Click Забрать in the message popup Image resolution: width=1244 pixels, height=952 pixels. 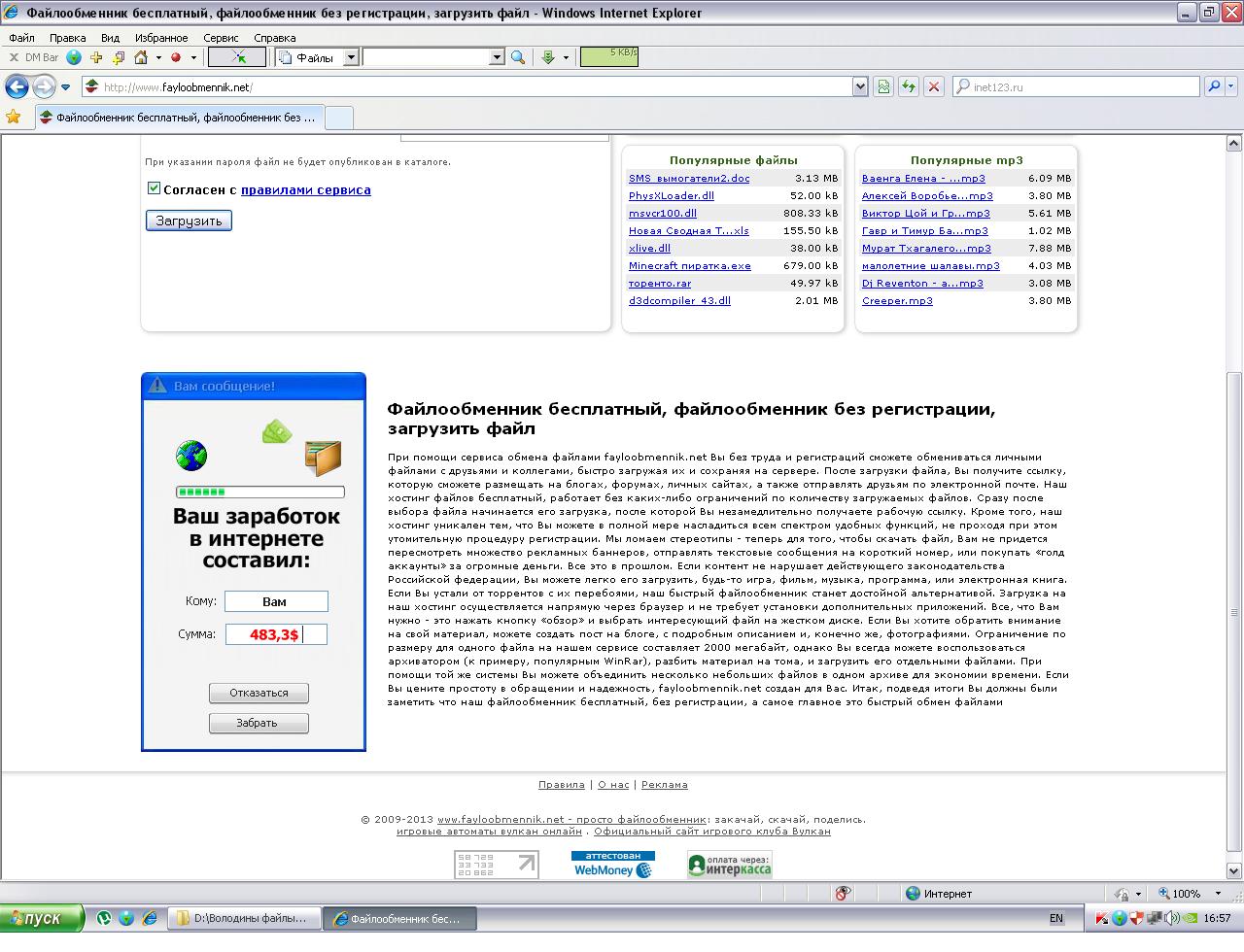click(x=258, y=723)
